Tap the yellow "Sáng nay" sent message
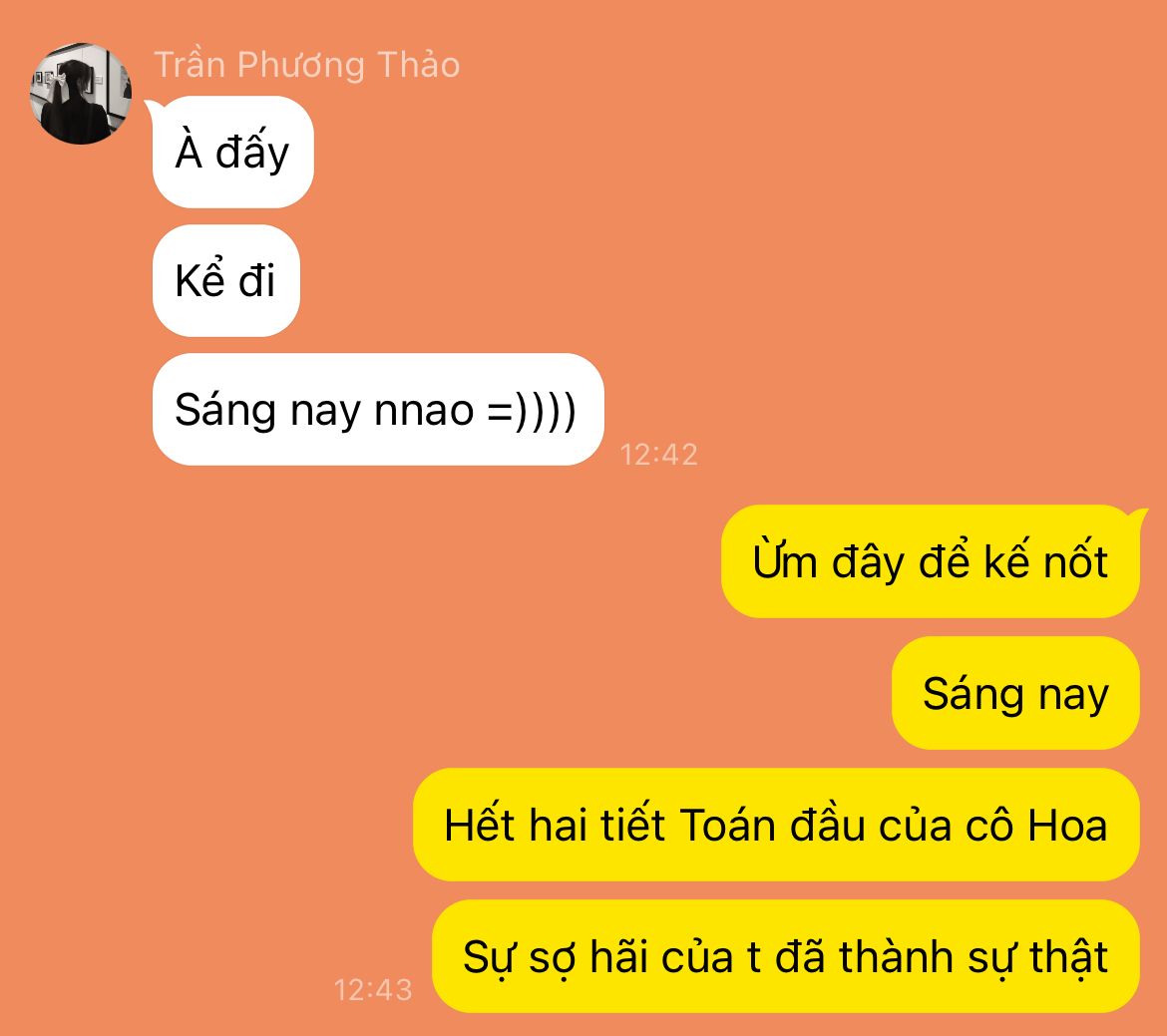1167x1036 pixels. click(x=1016, y=693)
